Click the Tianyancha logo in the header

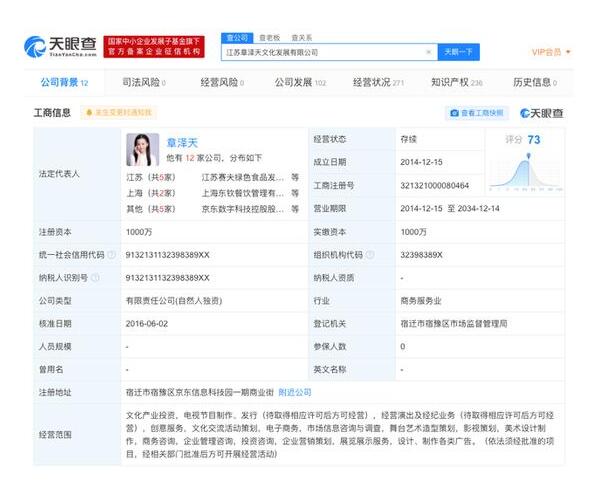coord(60,47)
